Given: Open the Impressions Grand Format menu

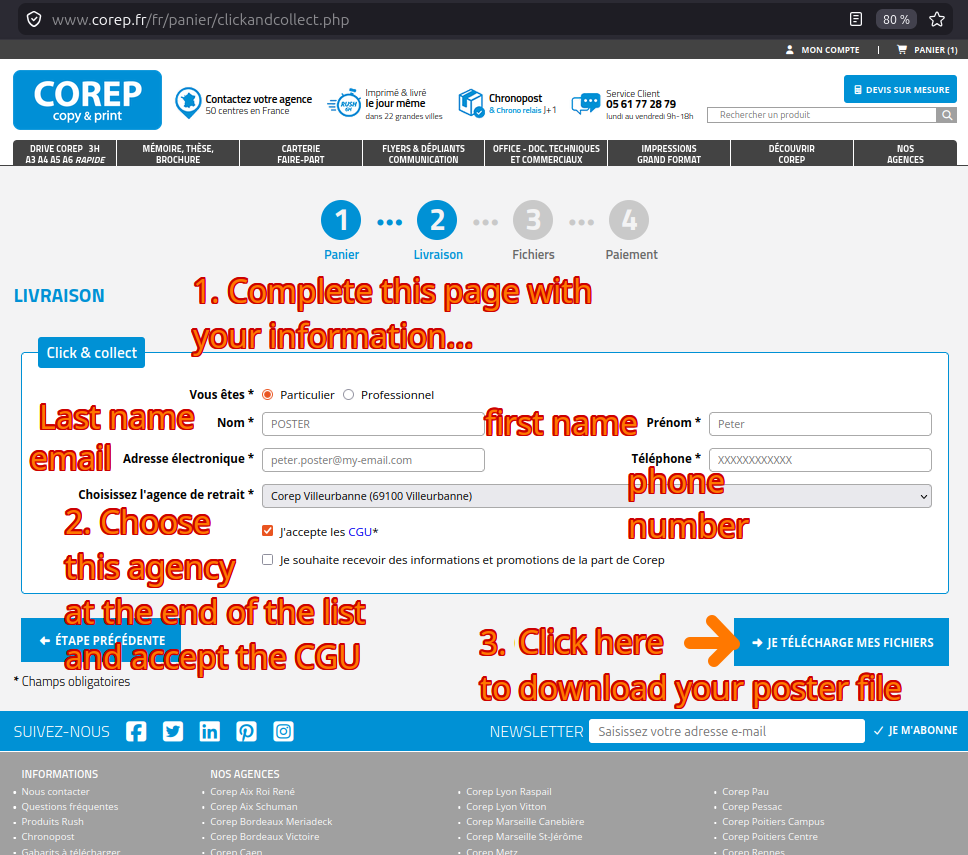Looking at the screenshot, I should point(669,154).
